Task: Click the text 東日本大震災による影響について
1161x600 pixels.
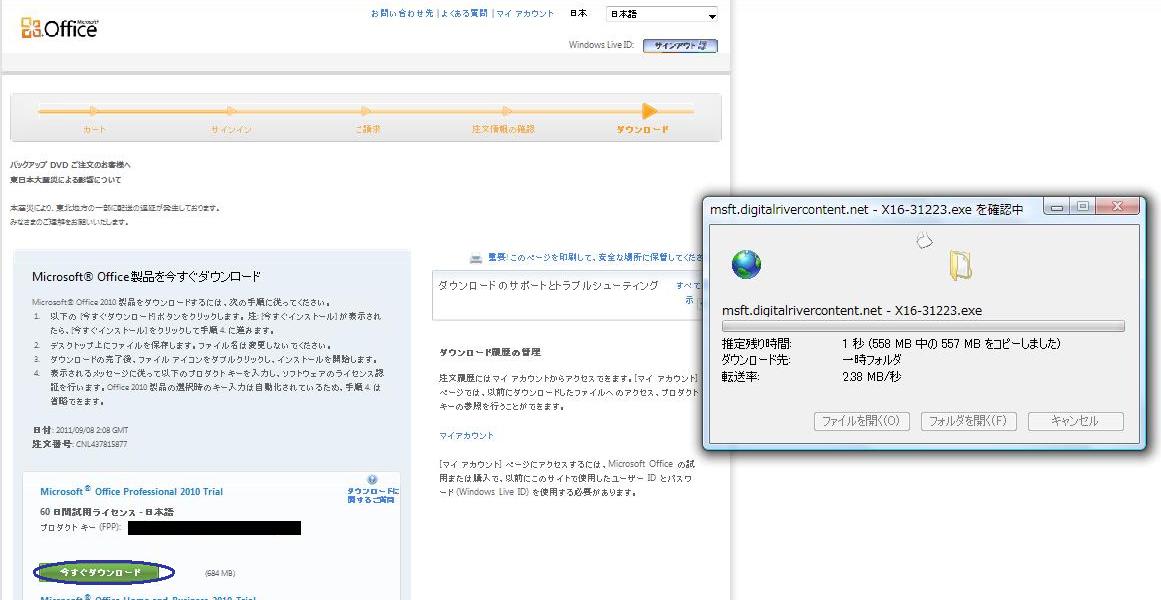Action: [65, 180]
